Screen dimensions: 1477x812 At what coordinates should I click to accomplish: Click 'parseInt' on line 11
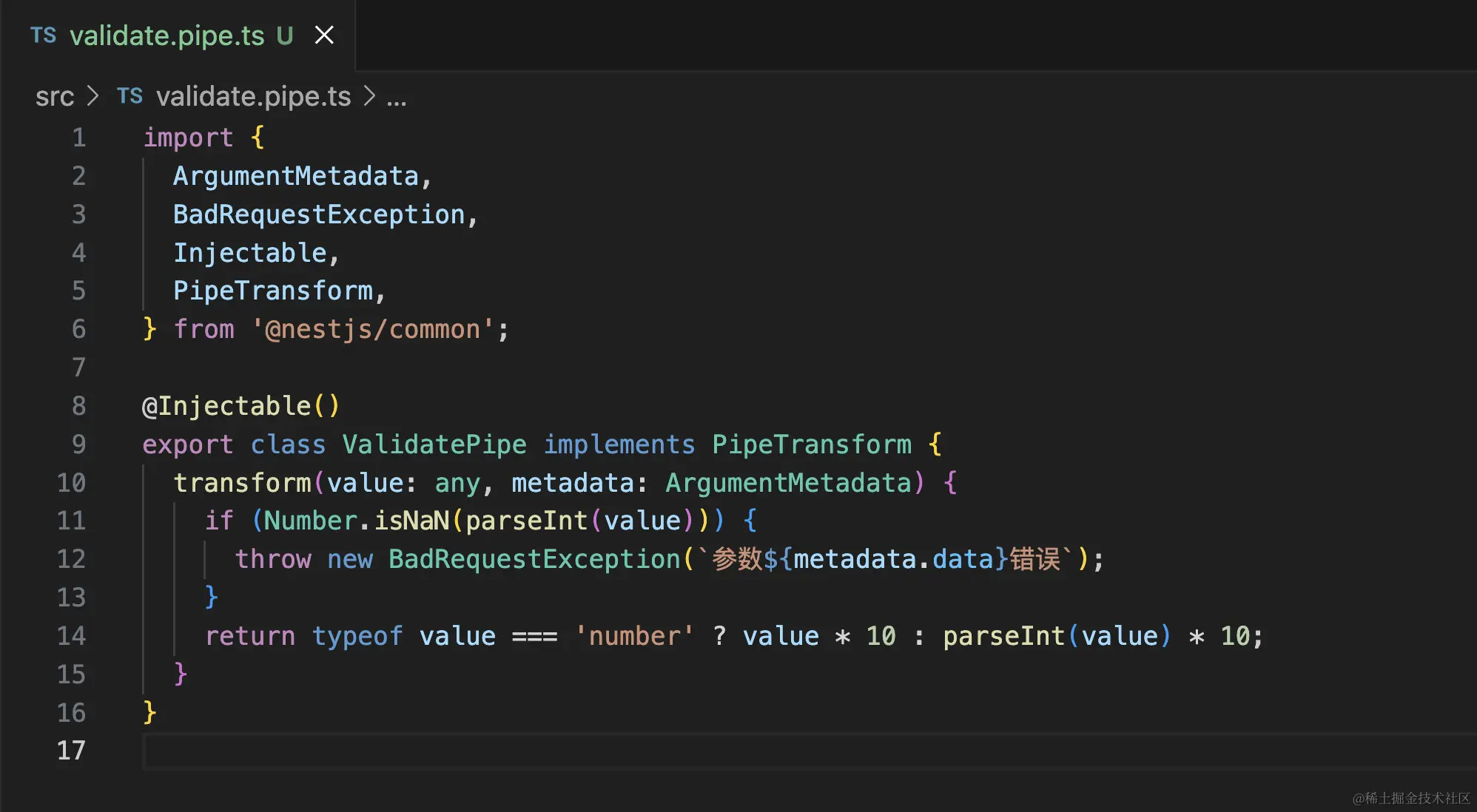point(526,521)
